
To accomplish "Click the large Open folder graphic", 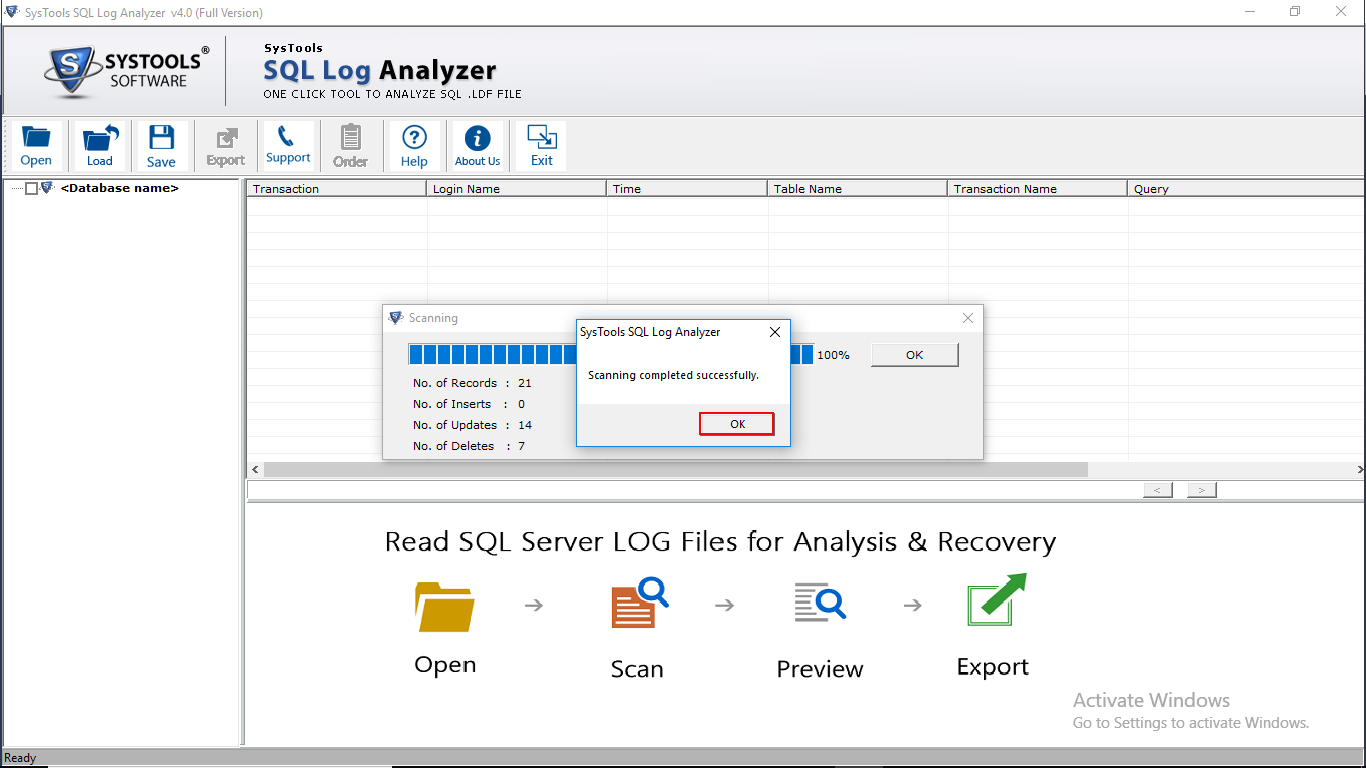I will [x=444, y=606].
